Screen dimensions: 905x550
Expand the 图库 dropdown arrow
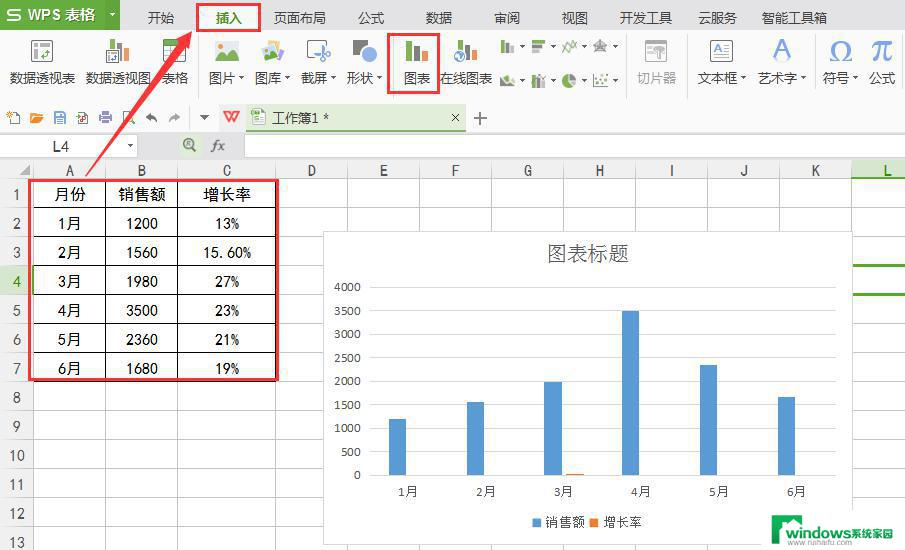click(x=287, y=78)
